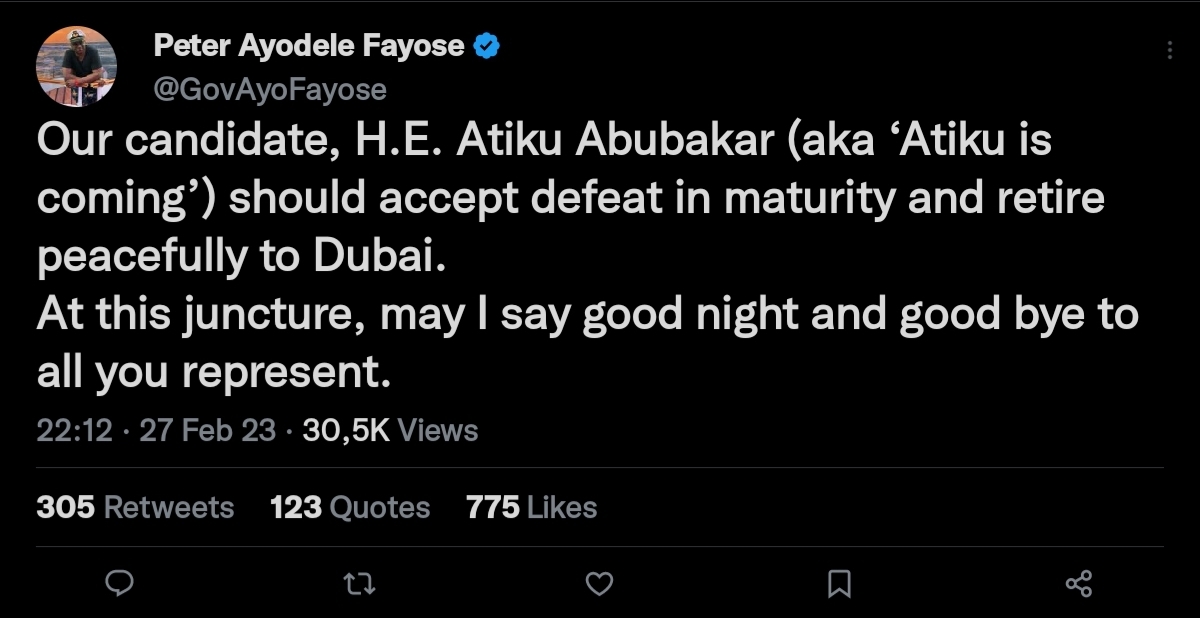Open Peter Ayodele Fayose's profile picture

(77, 67)
